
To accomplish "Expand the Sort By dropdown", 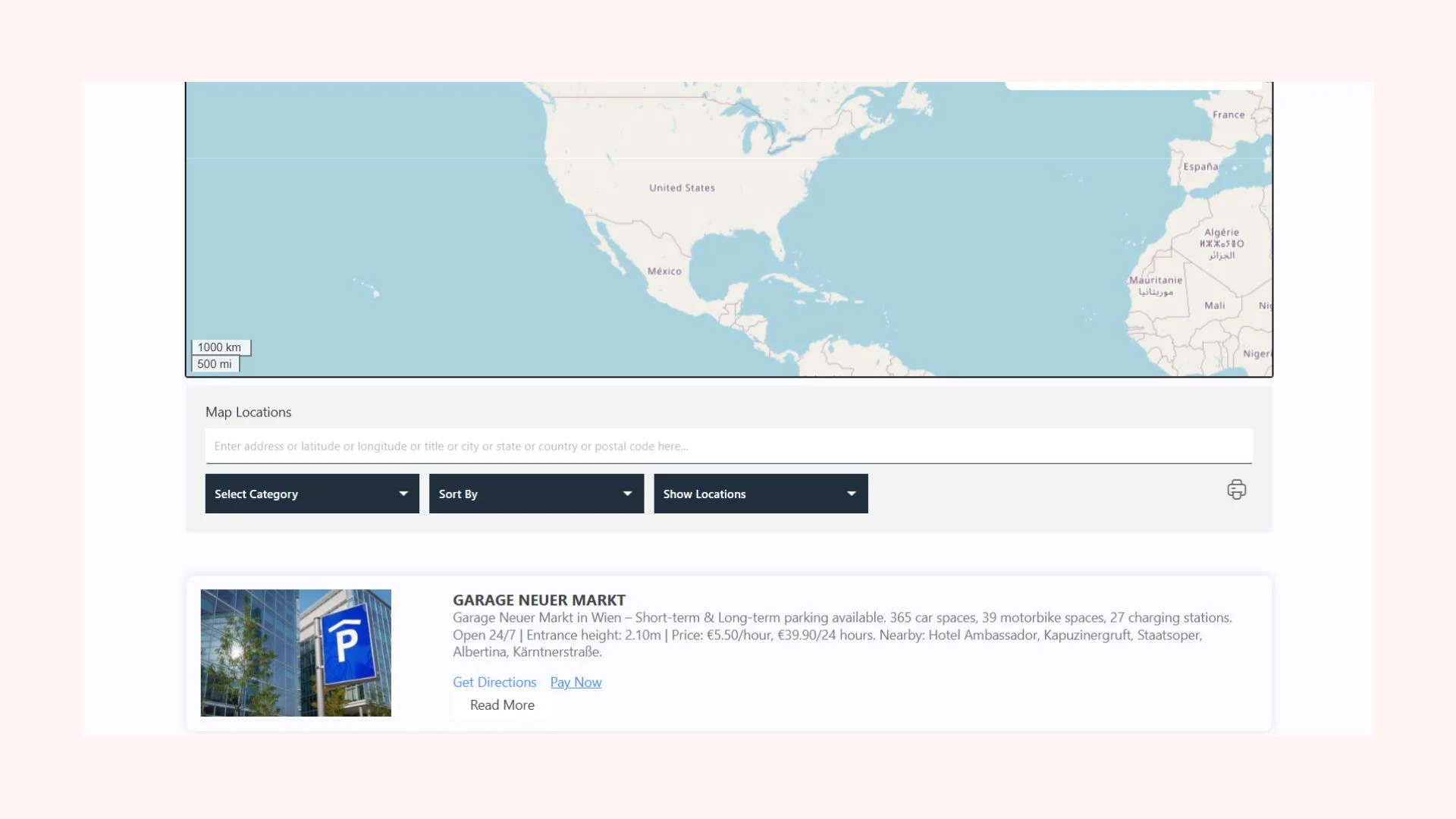I will click(536, 494).
